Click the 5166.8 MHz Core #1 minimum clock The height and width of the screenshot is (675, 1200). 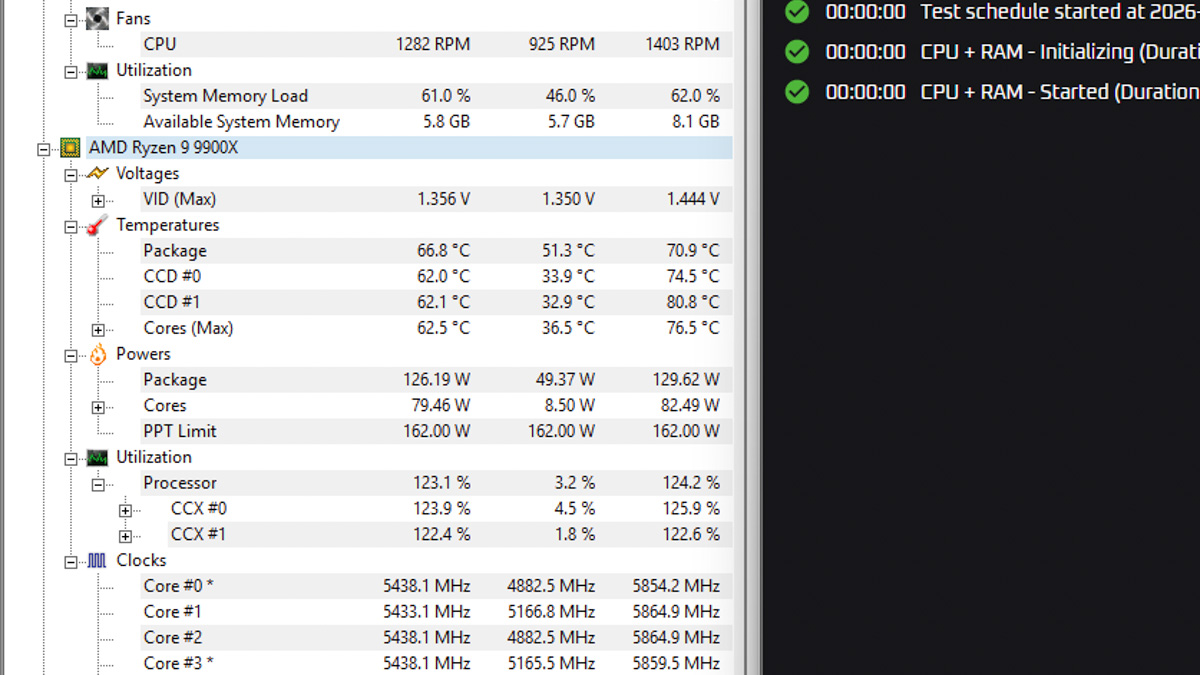click(x=551, y=612)
